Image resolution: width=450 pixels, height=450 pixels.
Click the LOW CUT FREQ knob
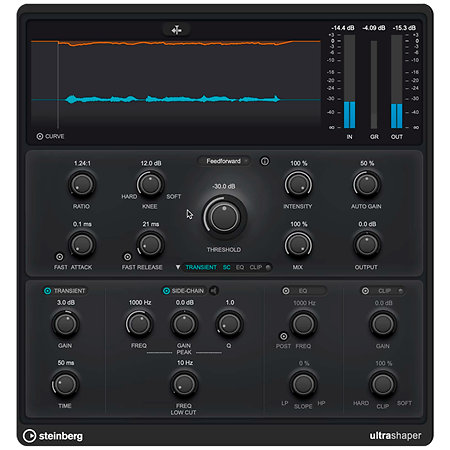pyautogui.click(x=184, y=384)
